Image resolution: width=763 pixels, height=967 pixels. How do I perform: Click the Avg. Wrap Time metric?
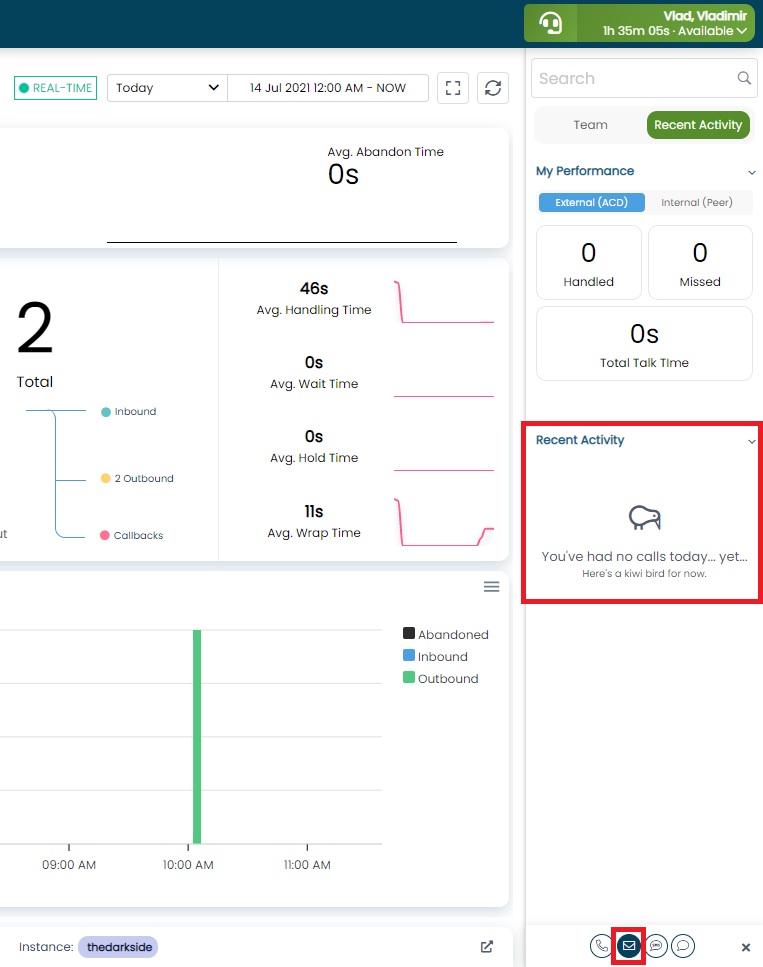point(314,522)
